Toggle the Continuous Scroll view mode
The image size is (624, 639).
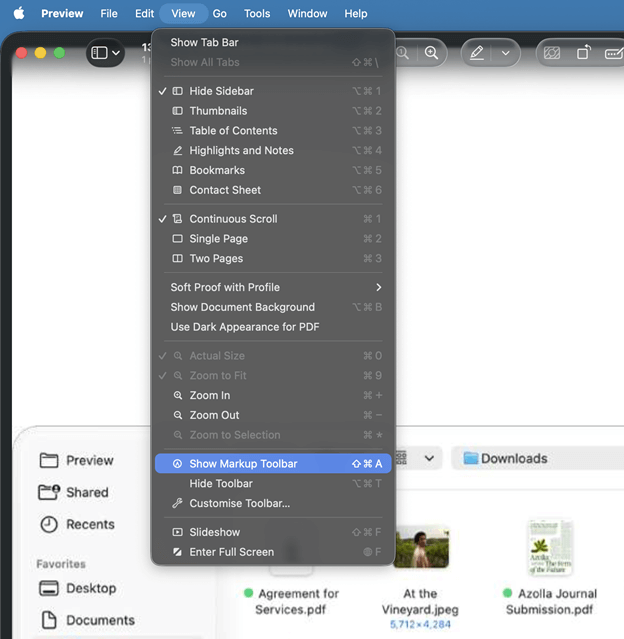click(x=233, y=219)
